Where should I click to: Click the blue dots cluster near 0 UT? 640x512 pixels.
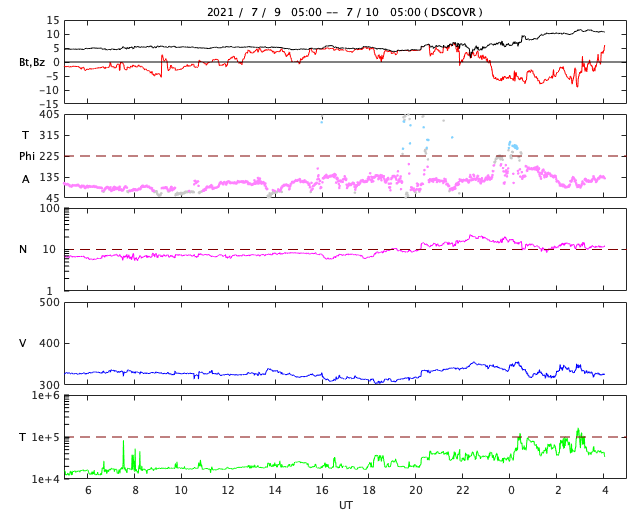(x=513, y=146)
